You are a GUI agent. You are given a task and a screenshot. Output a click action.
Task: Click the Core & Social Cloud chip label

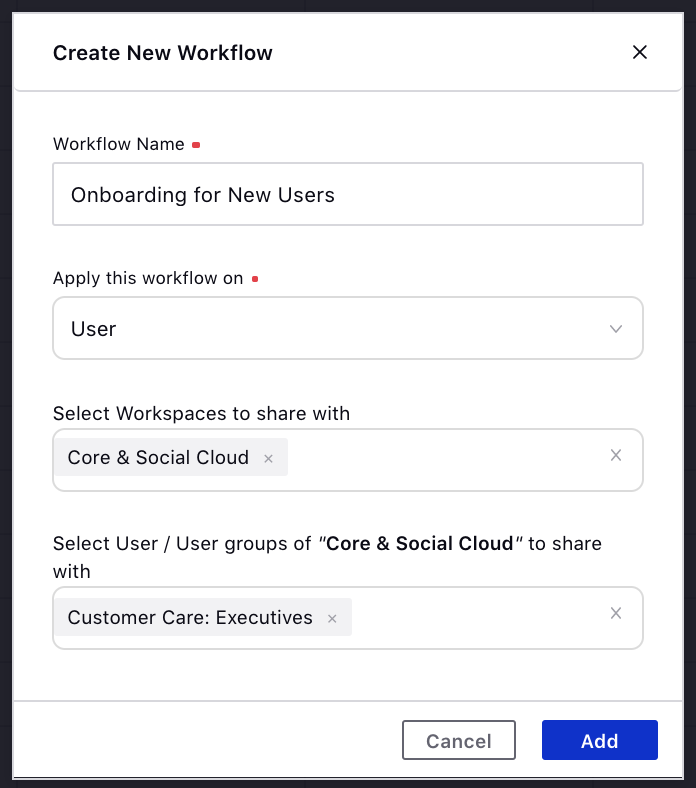[158, 457]
